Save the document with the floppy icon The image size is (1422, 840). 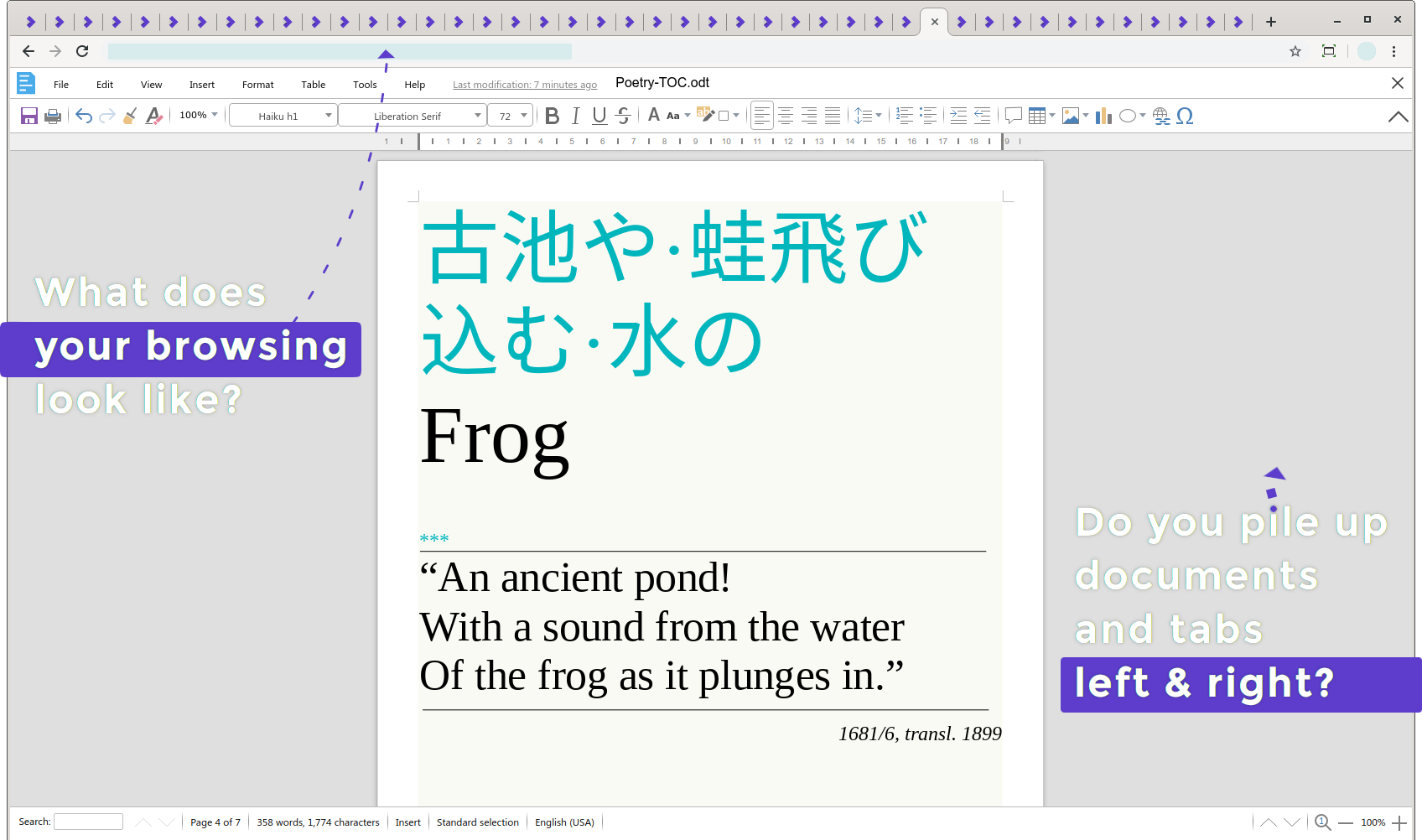29,116
